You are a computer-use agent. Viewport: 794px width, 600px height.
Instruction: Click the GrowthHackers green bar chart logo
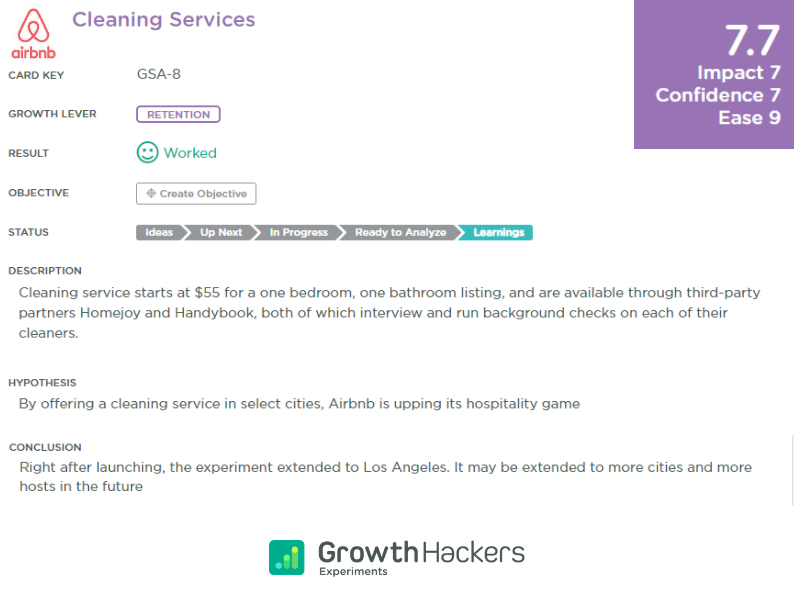[287, 557]
